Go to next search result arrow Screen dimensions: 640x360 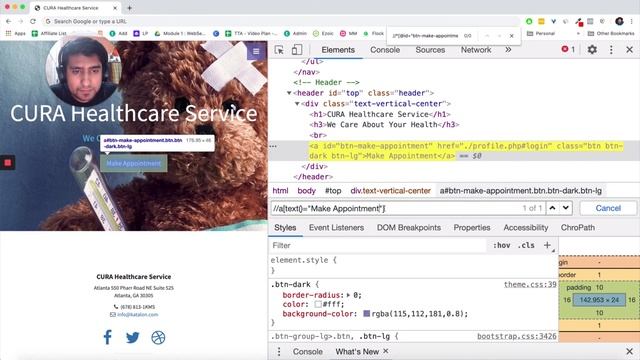(x=566, y=208)
